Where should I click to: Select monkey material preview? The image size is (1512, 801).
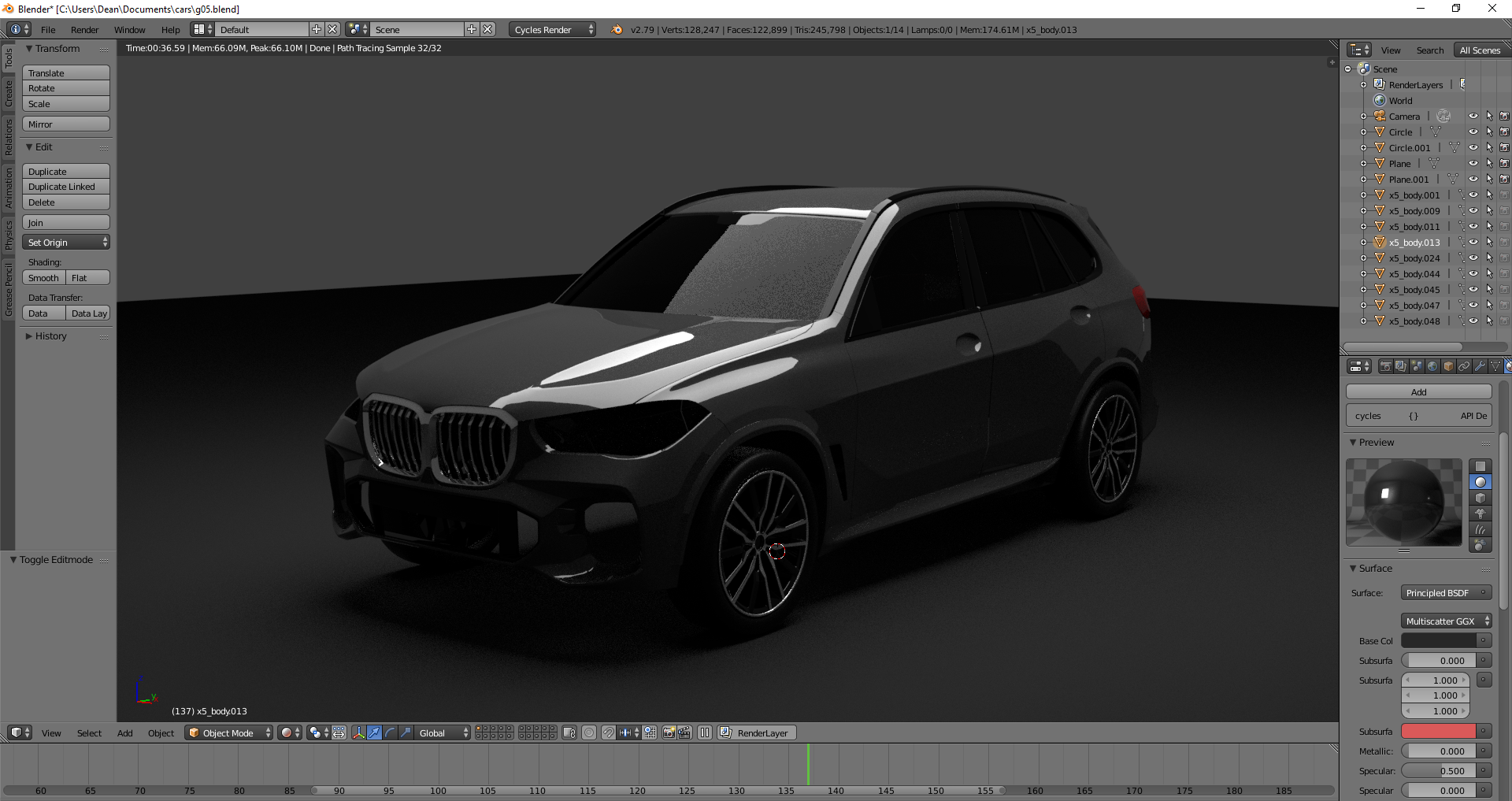pyautogui.click(x=1480, y=514)
